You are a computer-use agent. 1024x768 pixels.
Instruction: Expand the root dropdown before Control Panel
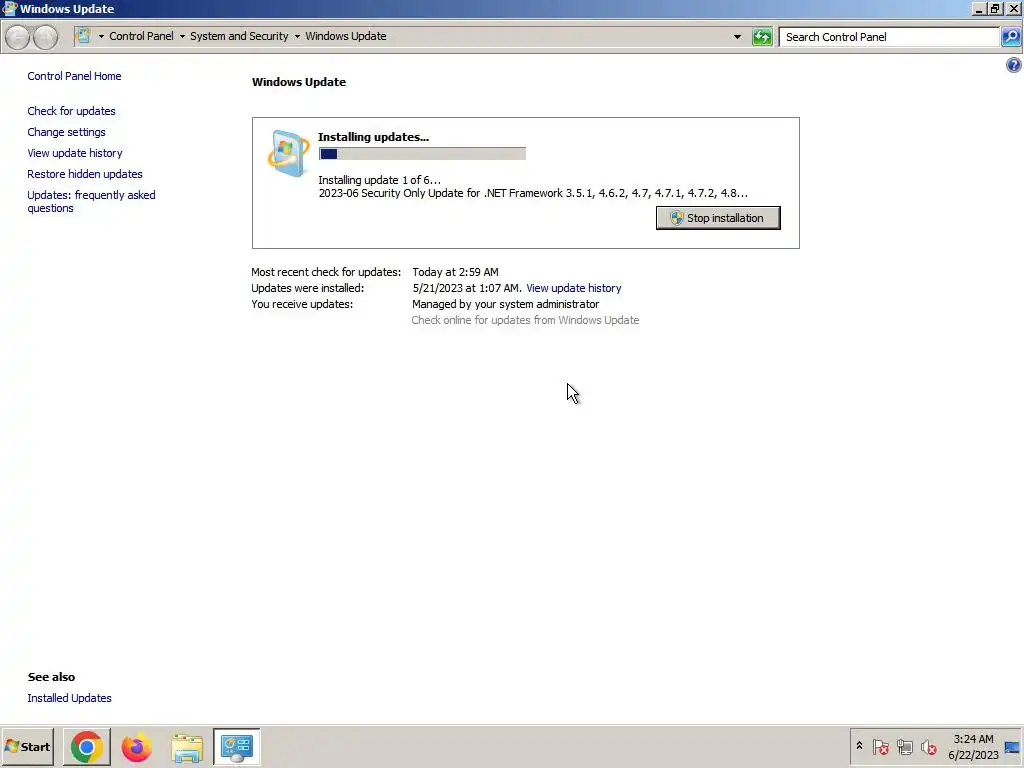pyautogui.click(x=101, y=37)
